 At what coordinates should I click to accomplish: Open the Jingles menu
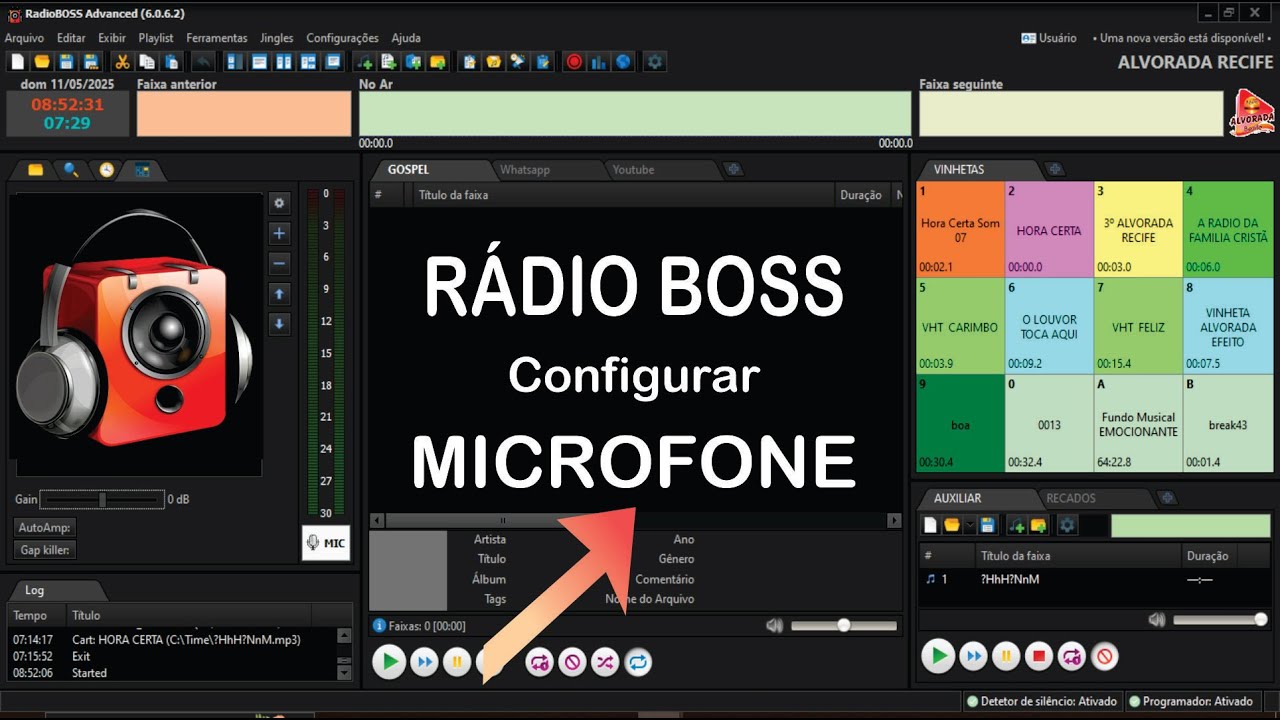[277, 38]
